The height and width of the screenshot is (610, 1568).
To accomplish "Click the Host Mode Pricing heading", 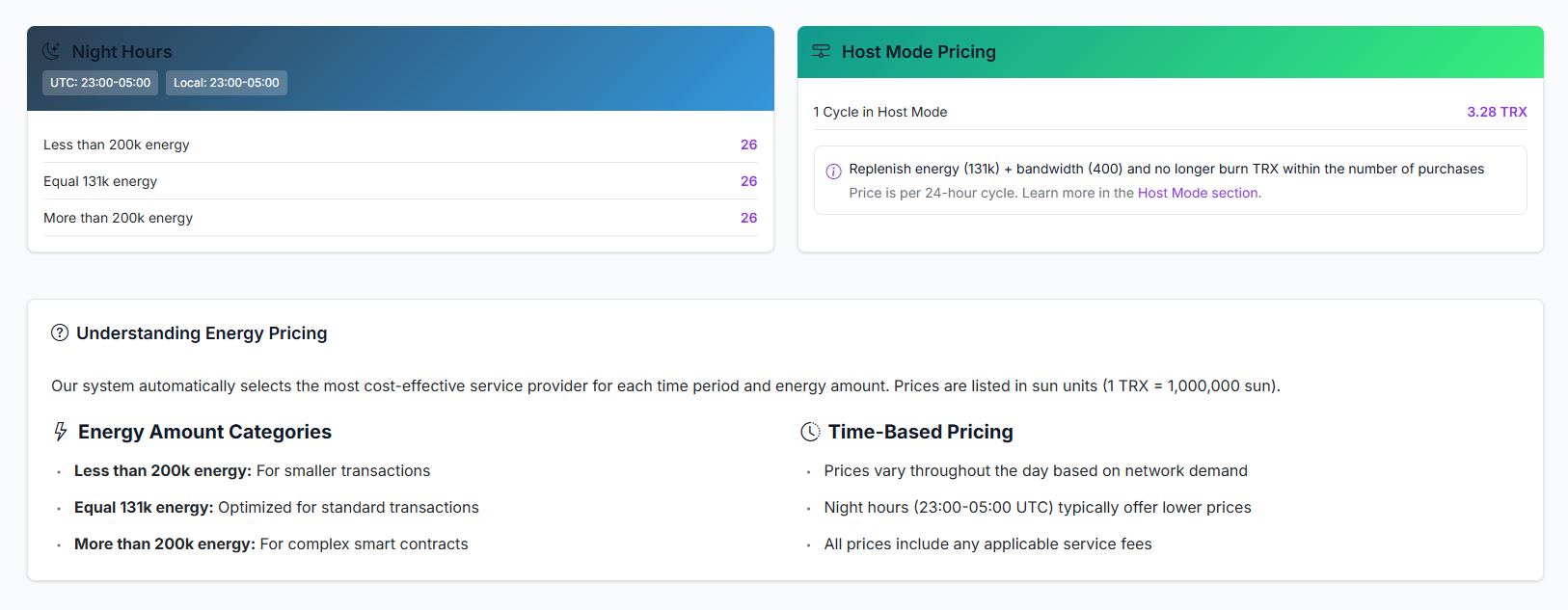I will point(918,52).
